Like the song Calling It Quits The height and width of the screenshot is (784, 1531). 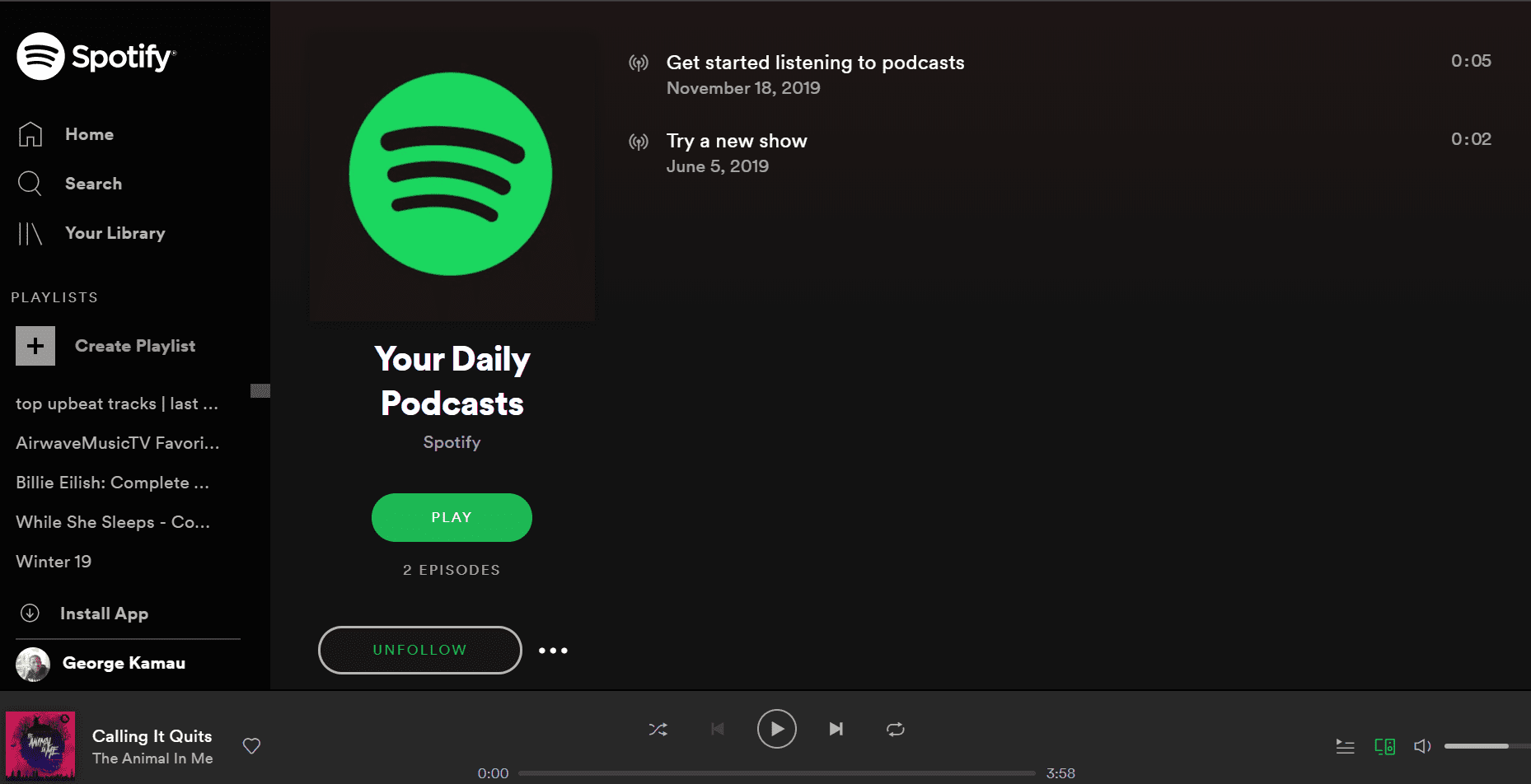pyautogui.click(x=251, y=746)
